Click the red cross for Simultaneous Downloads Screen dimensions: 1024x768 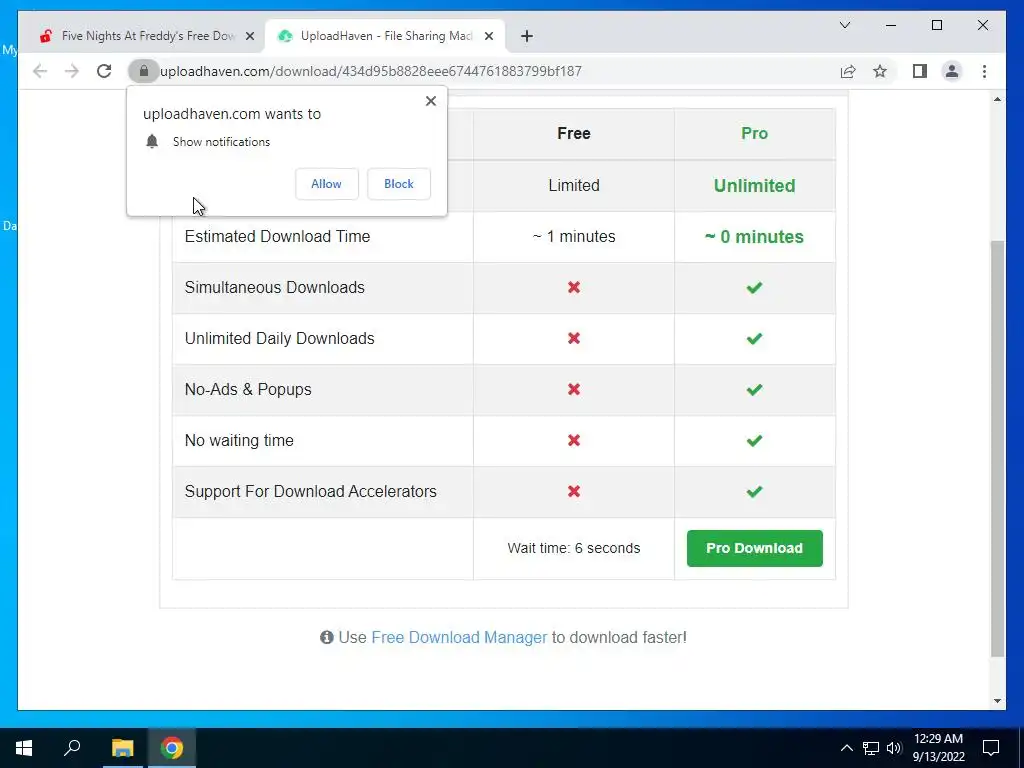click(x=574, y=287)
